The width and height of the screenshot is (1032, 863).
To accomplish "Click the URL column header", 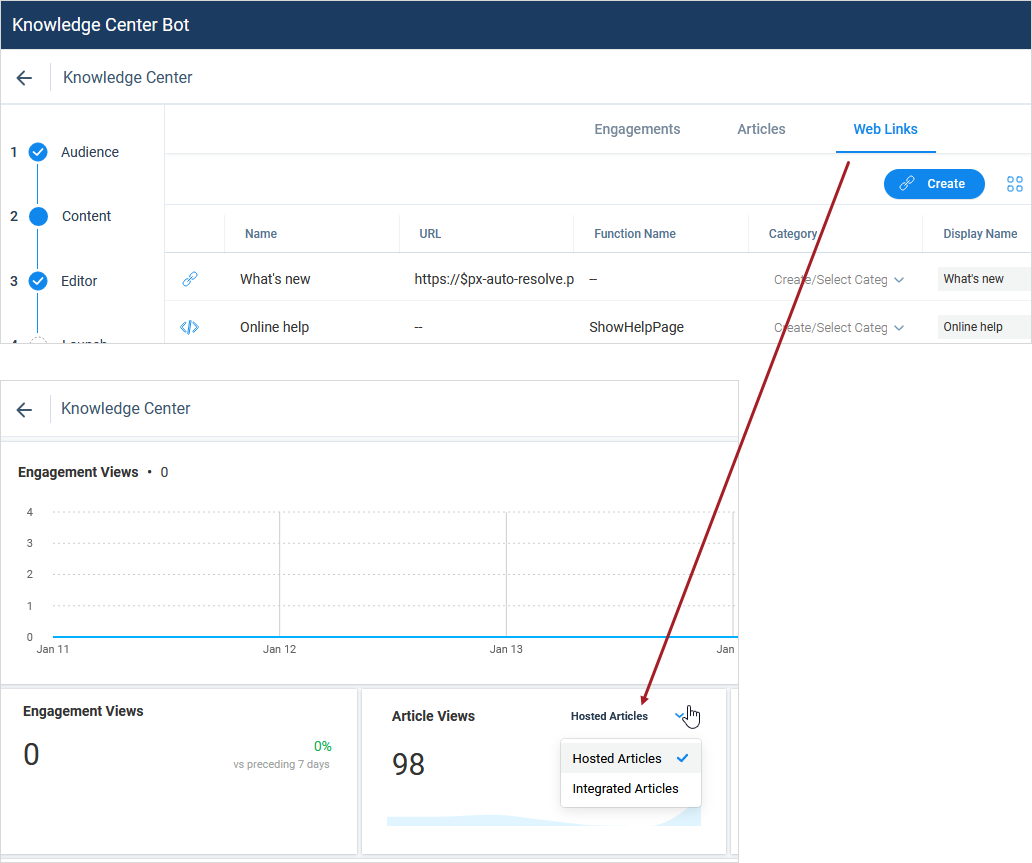I will 430,234.
